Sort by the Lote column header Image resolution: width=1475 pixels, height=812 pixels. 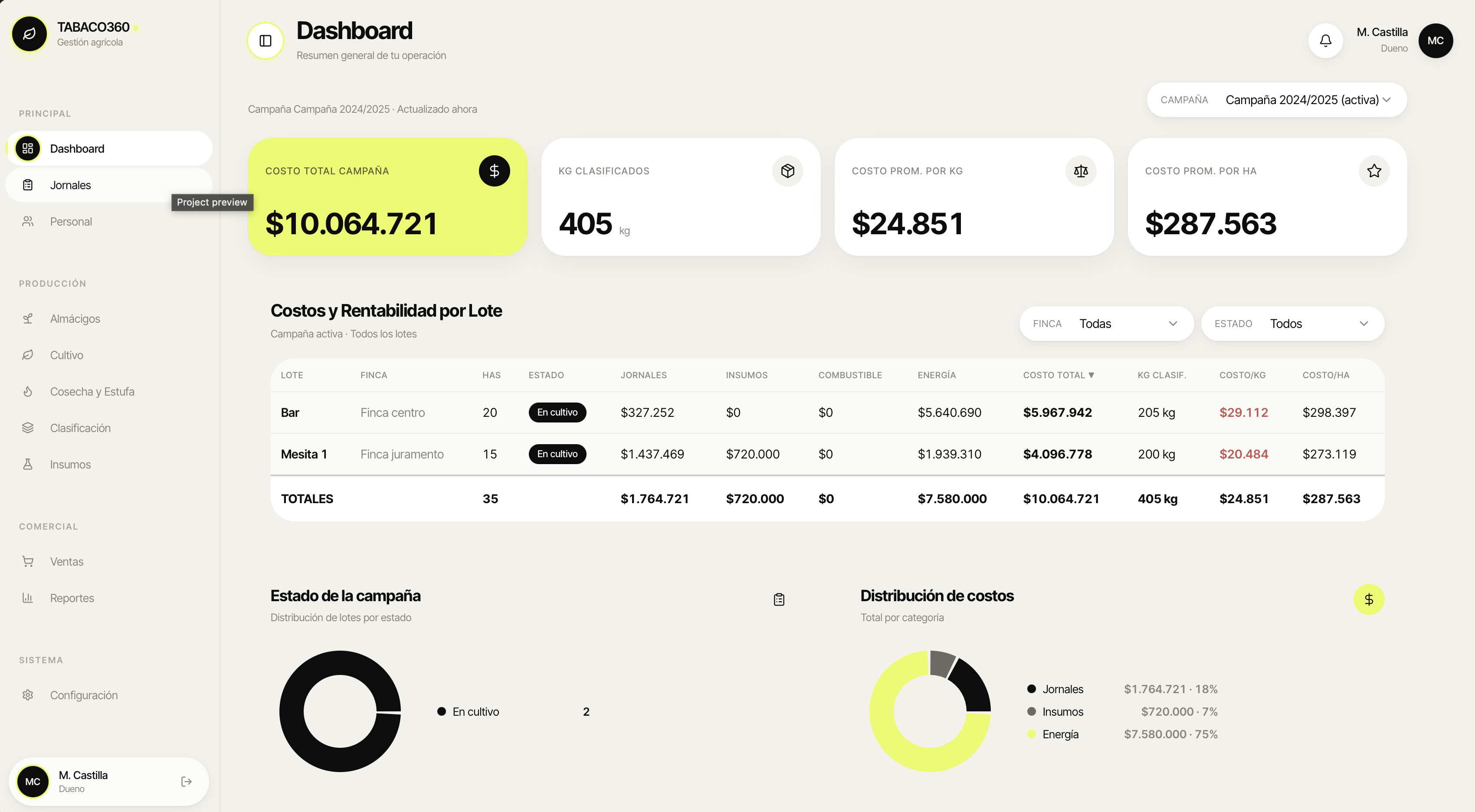[x=292, y=375]
